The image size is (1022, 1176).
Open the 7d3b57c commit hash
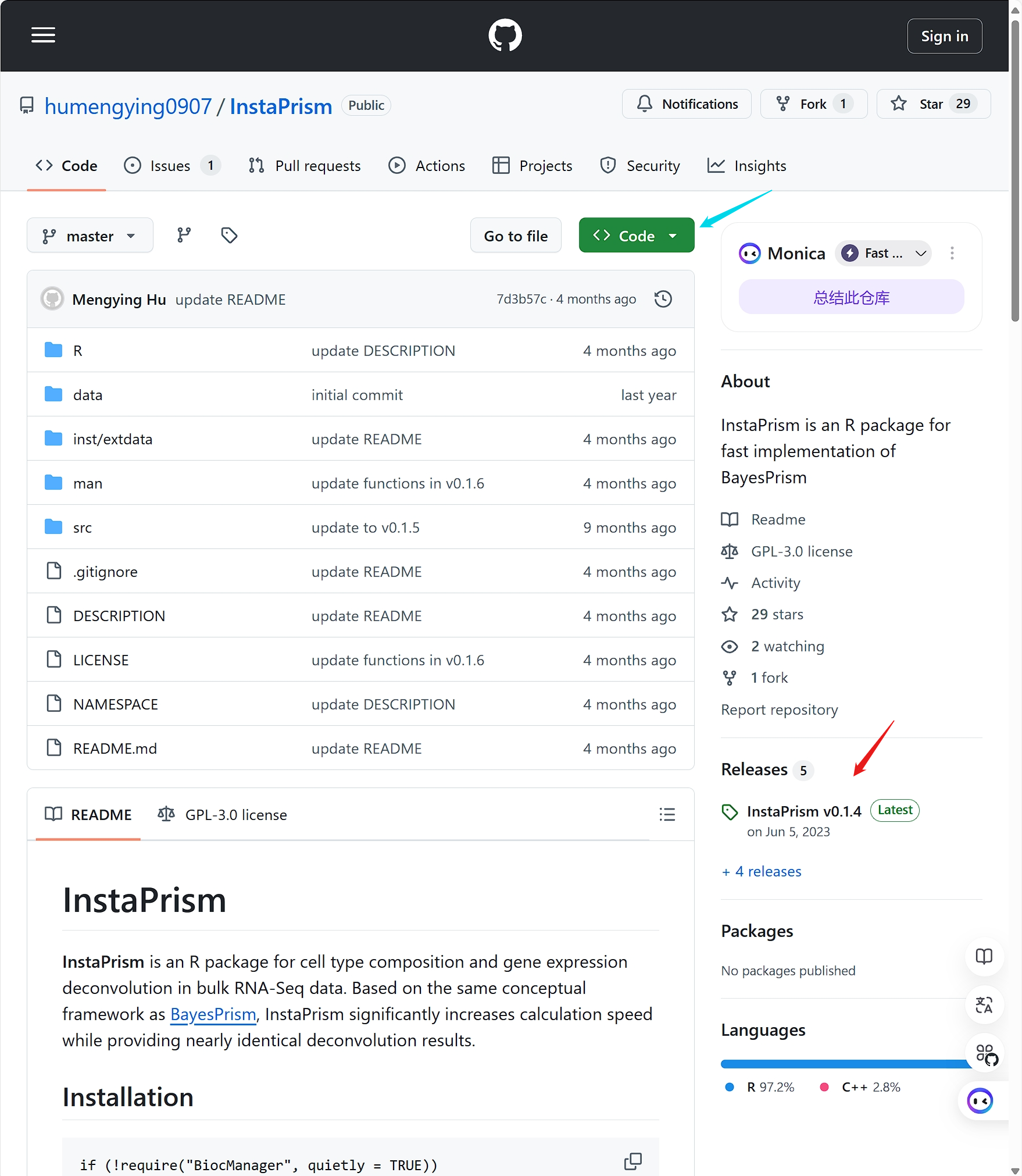(521, 299)
